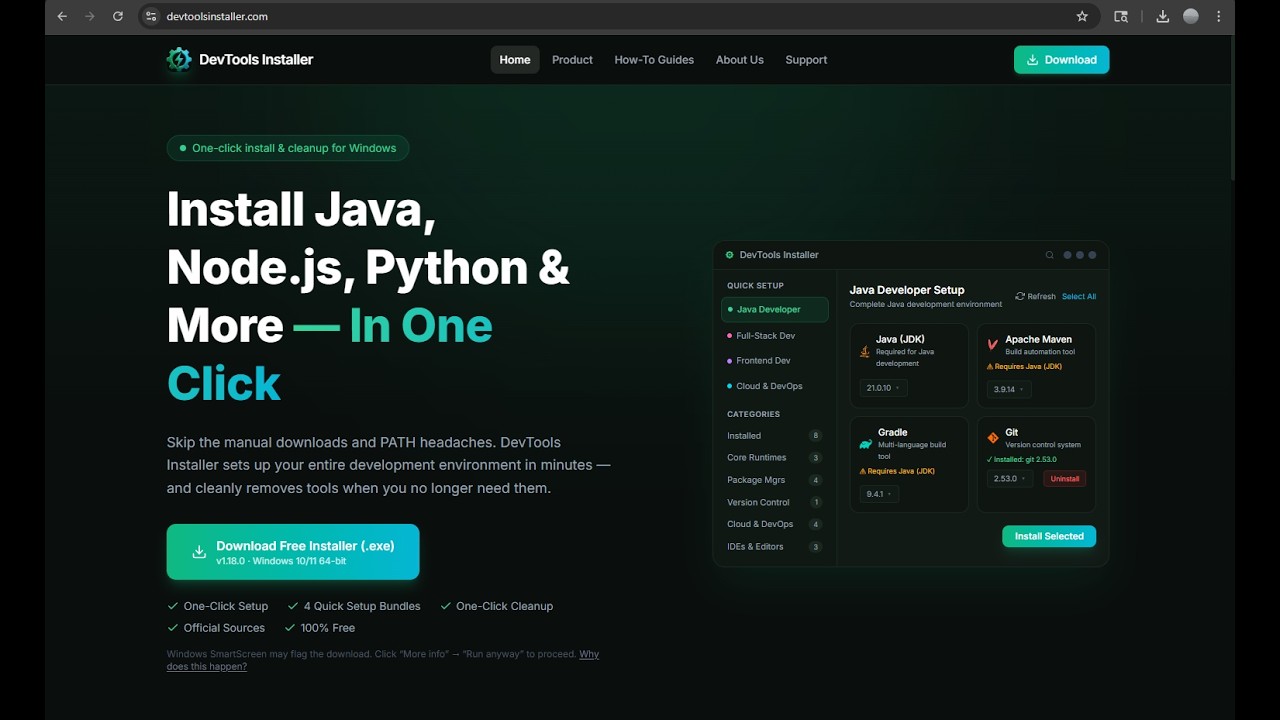The height and width of the screenshot is (720, 1280).
Task: Select Full-Stack Dev quick setup
Action: [775, 336]
